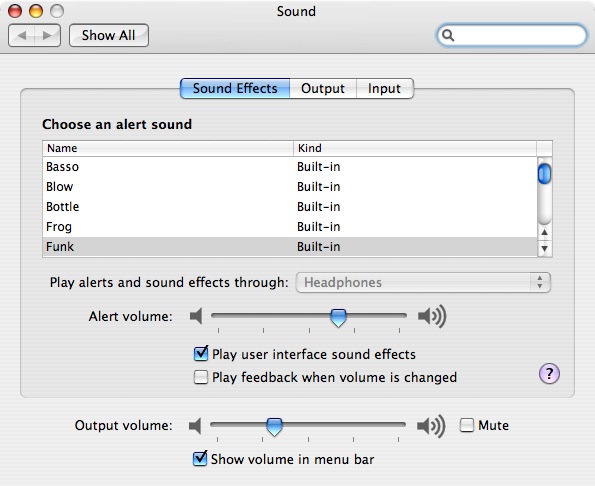Click the forward navigation arrow
This screenshot has width=595, height=486.
(47, 36)
